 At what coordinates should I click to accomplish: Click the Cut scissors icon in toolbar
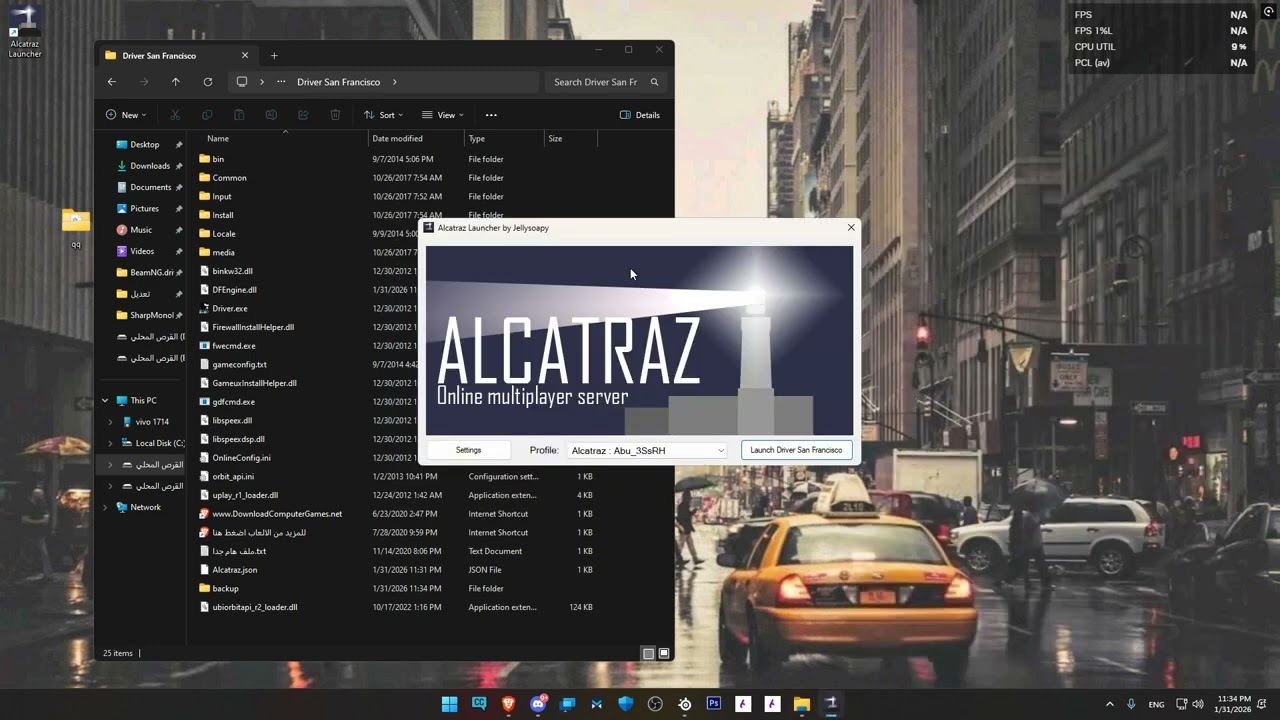coord(175,115)
